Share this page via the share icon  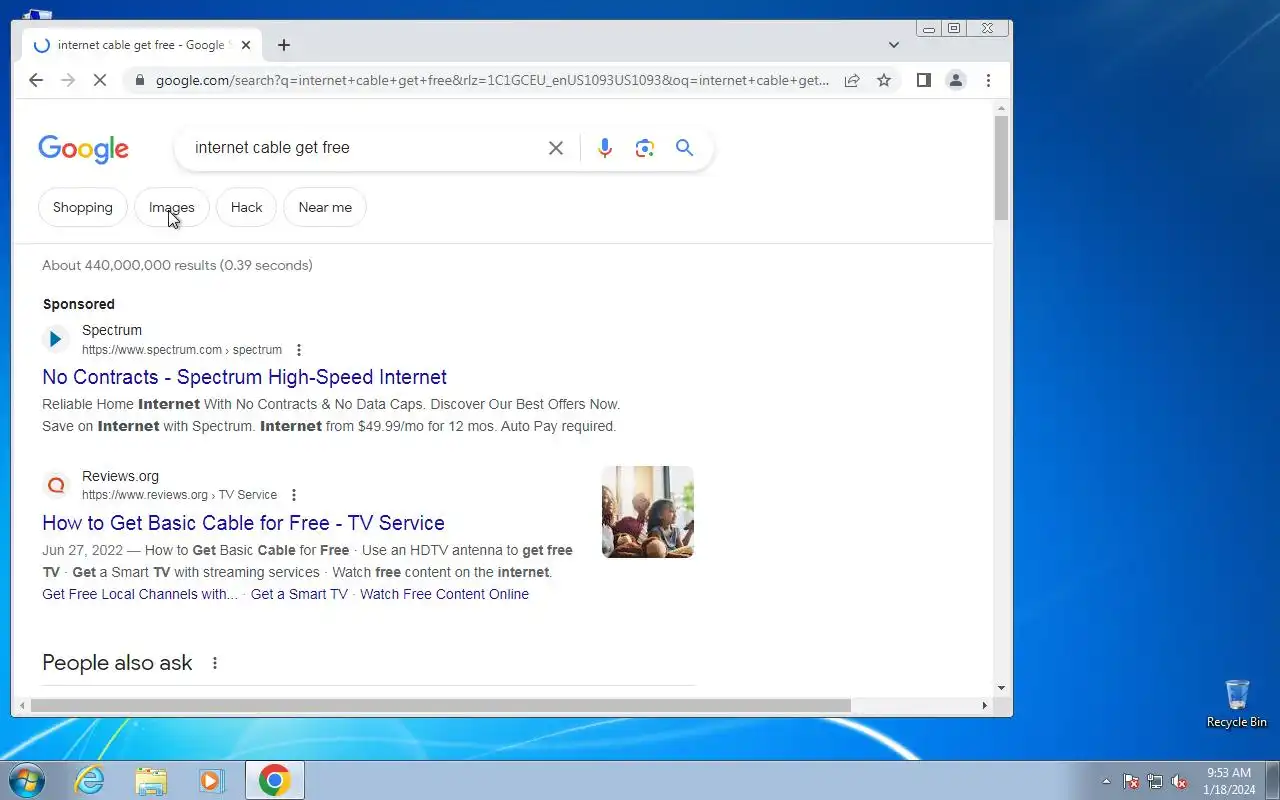click(x=852, y=80)
